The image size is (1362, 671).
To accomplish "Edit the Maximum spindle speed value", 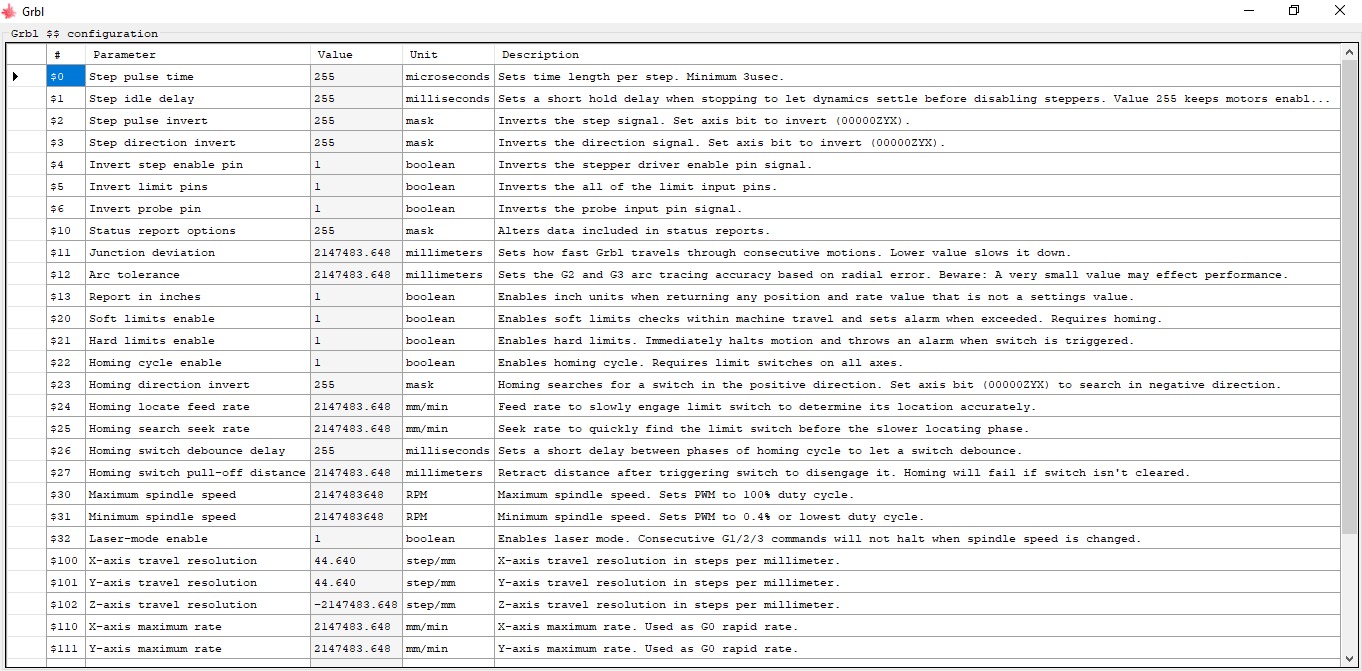I will pyautogui.click(x=356, y=495).
